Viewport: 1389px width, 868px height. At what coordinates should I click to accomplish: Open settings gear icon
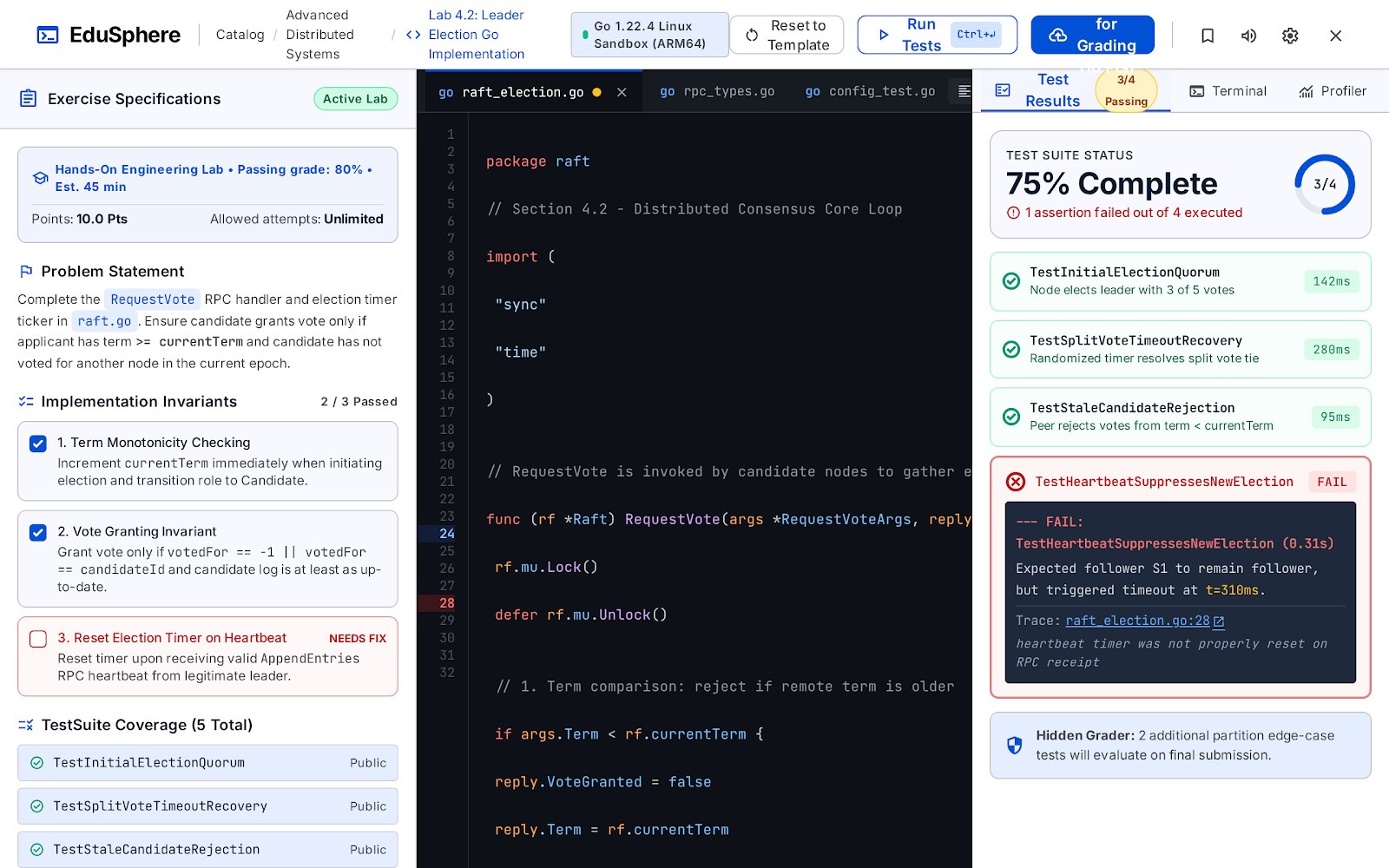click(x=1290, y=36)
